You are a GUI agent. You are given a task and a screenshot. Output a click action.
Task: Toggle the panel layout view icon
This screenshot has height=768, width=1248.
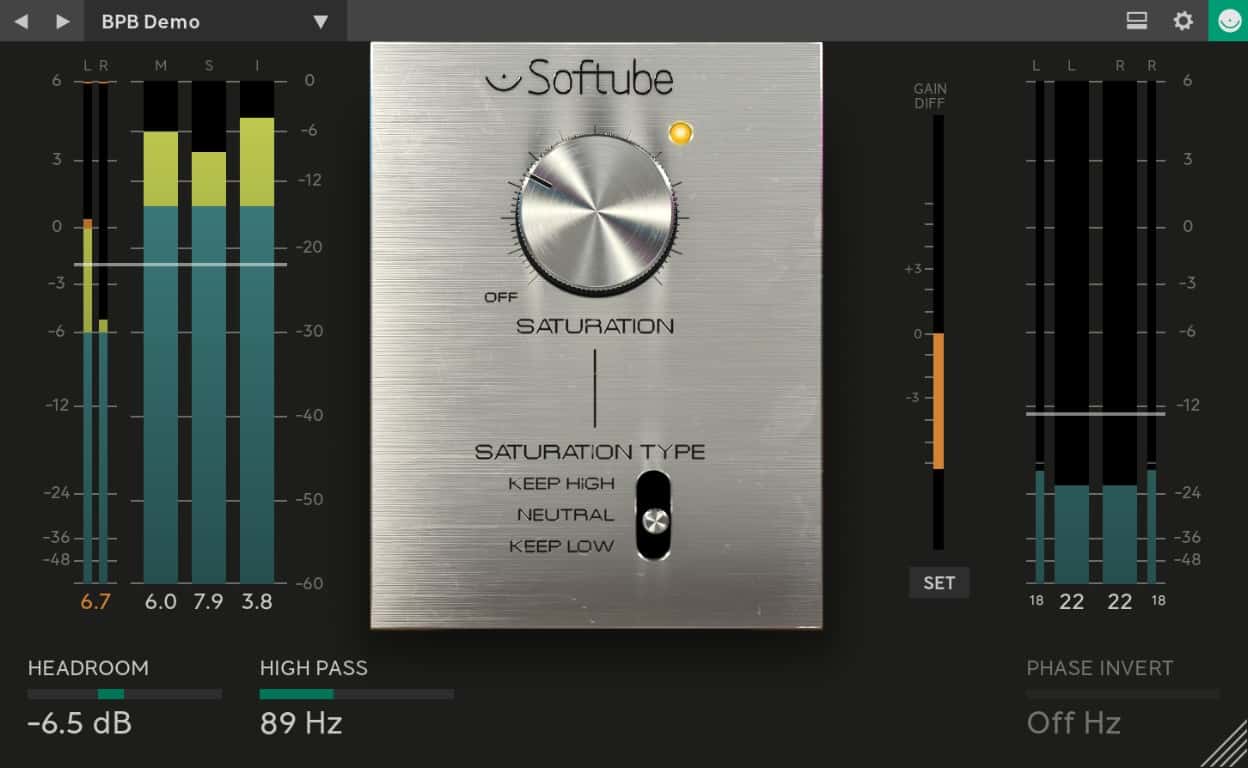coord(1135,21)
